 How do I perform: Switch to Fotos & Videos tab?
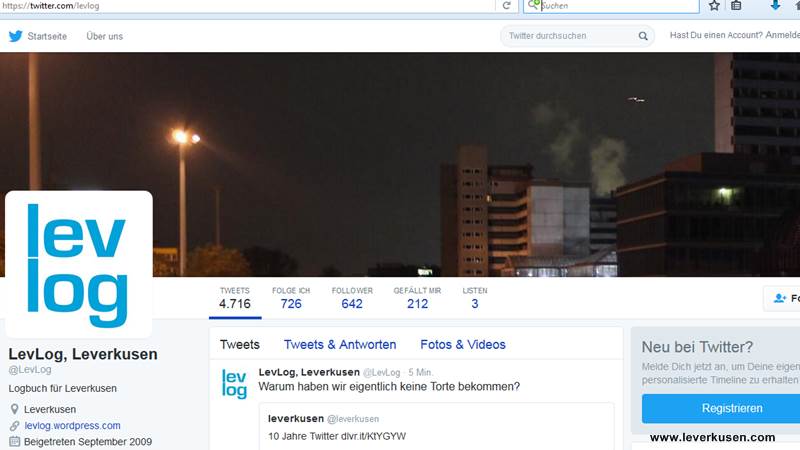click(x=463, y=344)
